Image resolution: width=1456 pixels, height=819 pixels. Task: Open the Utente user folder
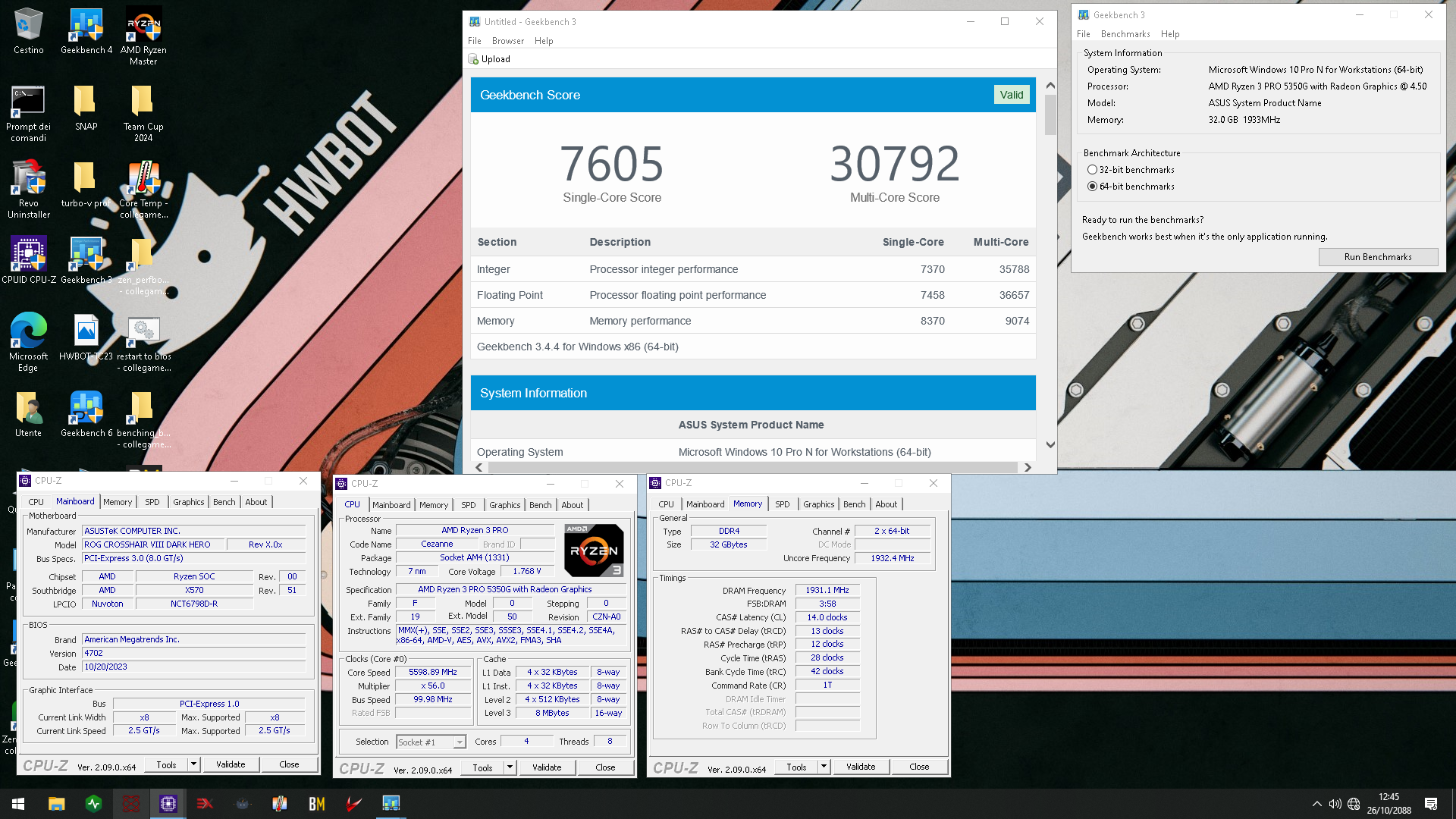pos(28,414)
